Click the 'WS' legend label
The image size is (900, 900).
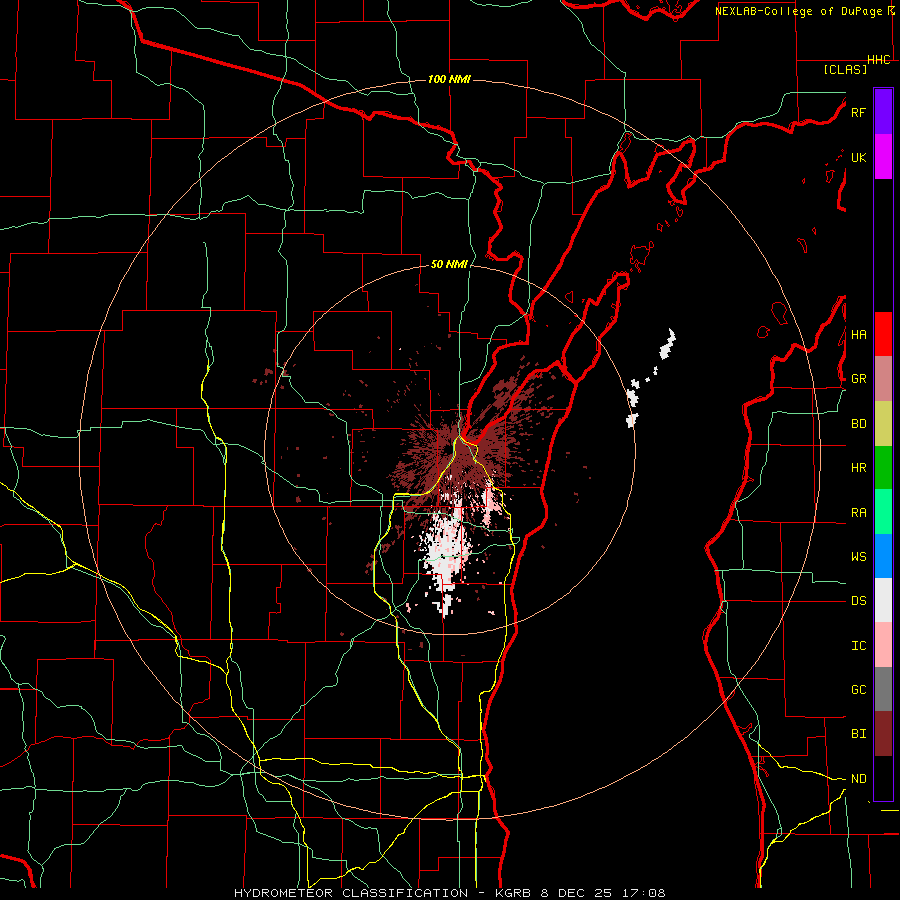click(858, 556)
